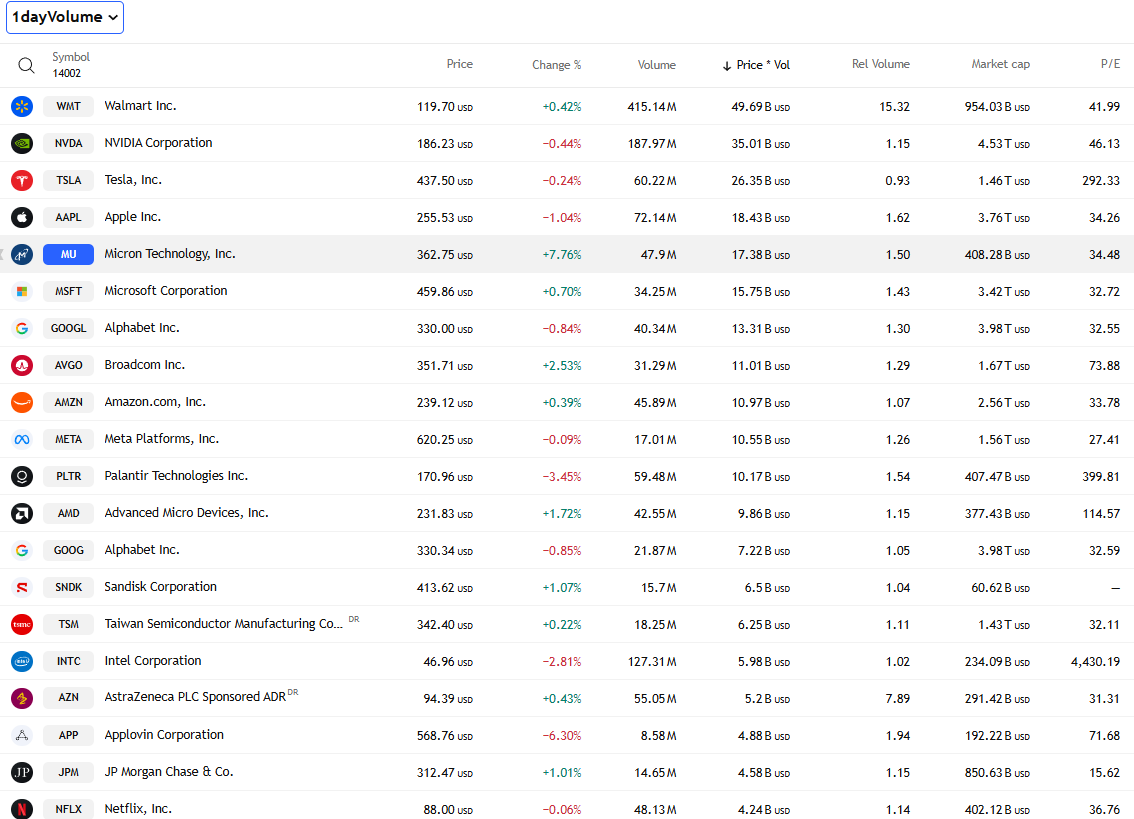The height and width of the screenshot is (819, 1134).
Task: Open the NFLX ticker badge
Action: tap(69, 809)
